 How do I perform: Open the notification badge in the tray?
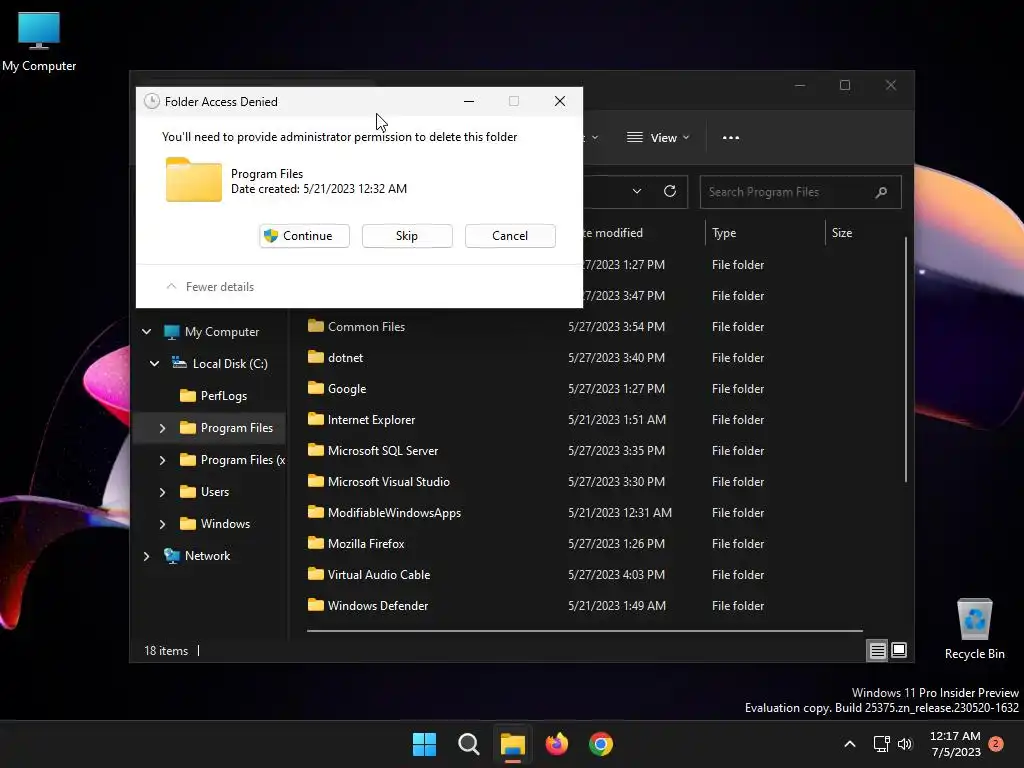(x=996, y=744)
